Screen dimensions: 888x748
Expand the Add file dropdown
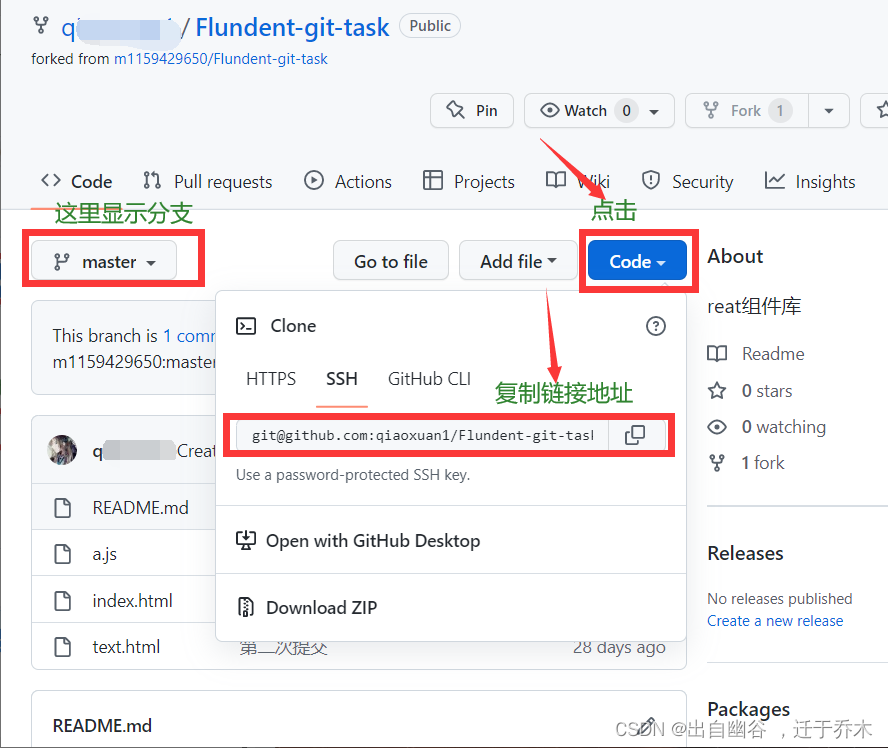point(518,260)
